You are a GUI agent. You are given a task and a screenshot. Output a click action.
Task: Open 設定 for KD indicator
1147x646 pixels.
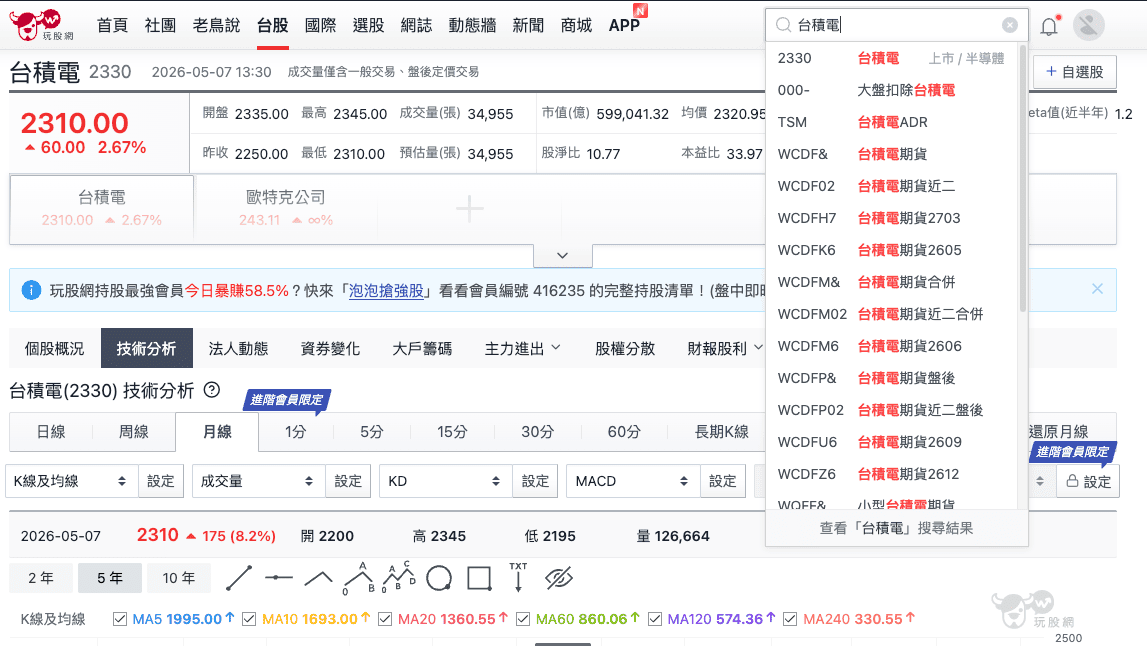click(x=535, y=481)
